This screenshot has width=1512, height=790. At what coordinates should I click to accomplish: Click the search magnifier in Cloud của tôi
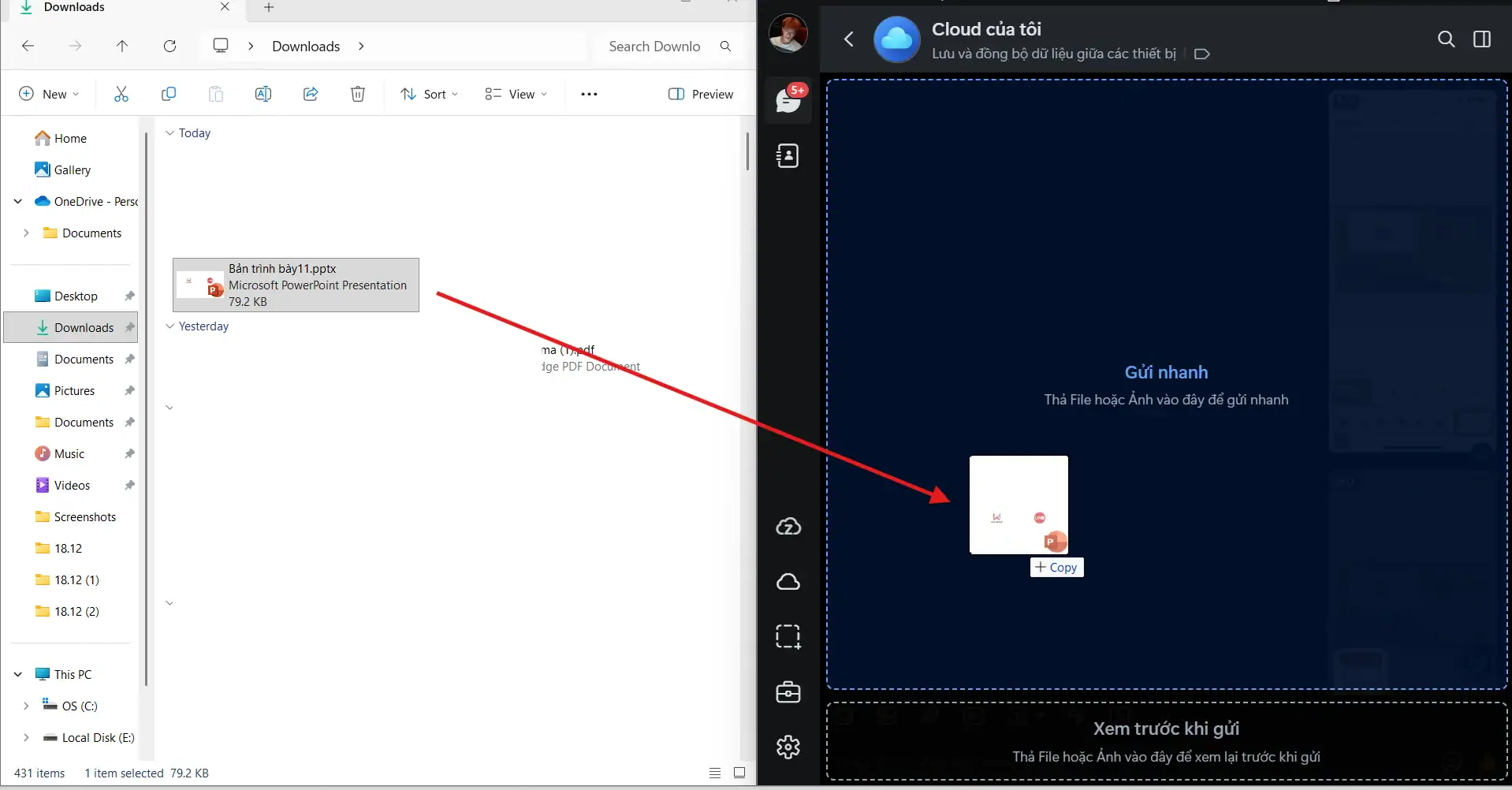click(1447, 39)
